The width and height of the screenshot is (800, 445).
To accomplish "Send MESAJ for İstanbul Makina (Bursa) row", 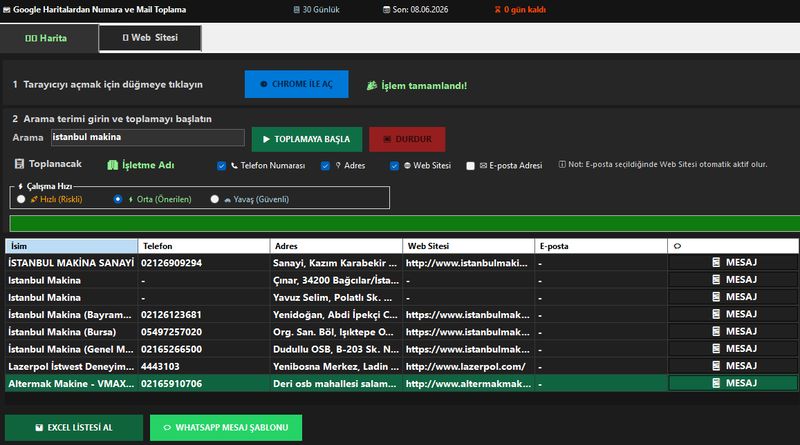I will 733,332.
